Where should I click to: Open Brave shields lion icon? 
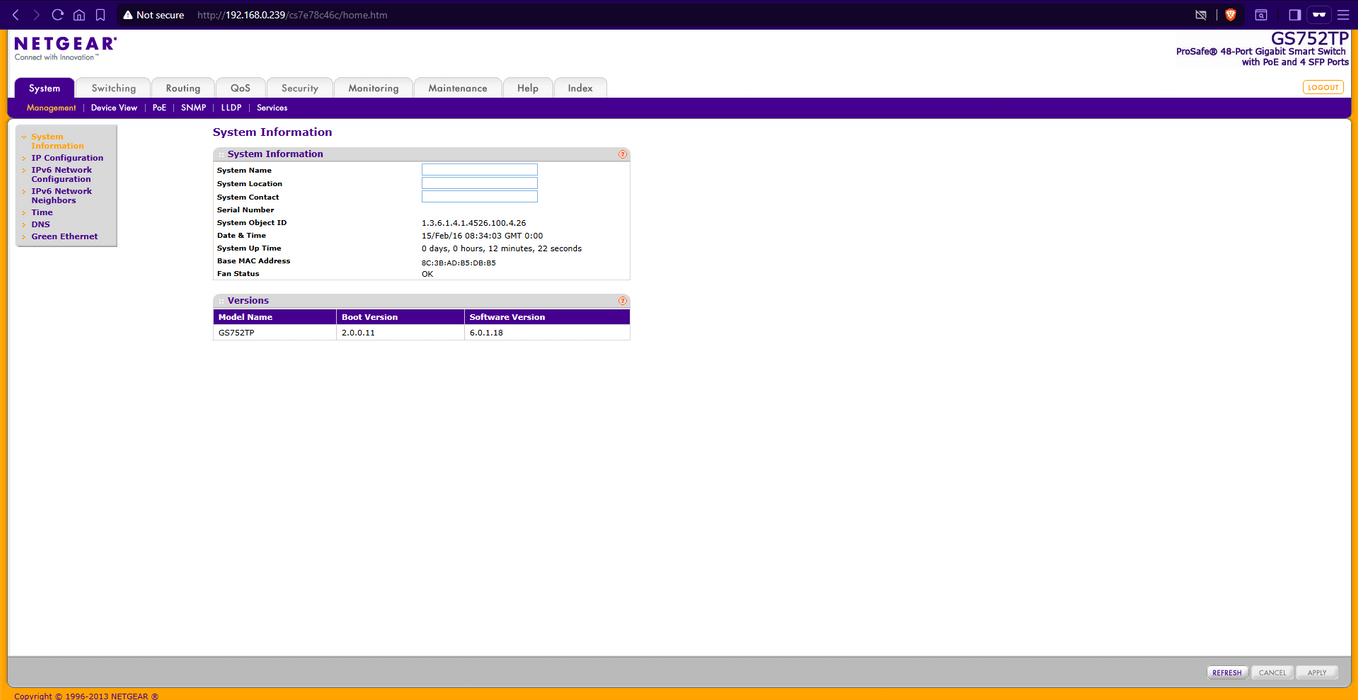point(1230,15)
